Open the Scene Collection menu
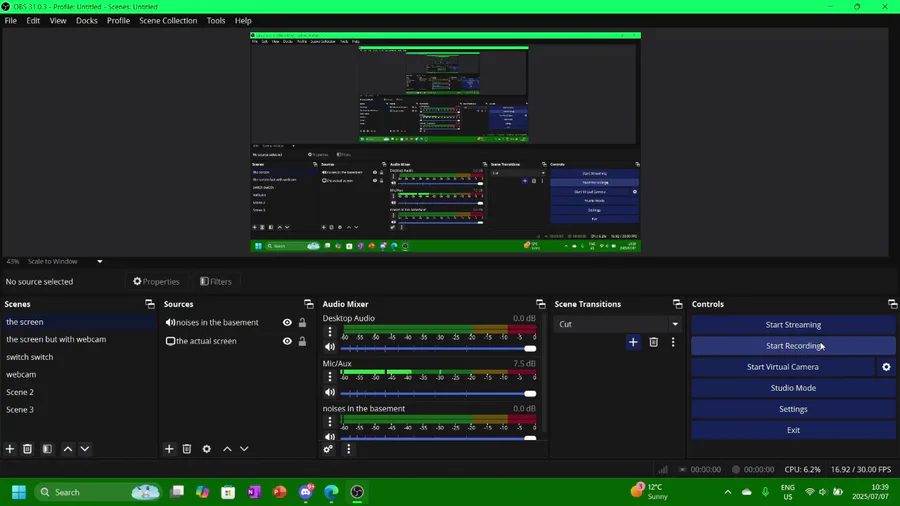Viewport: 900px width, 506px height. tap(168, 21)
